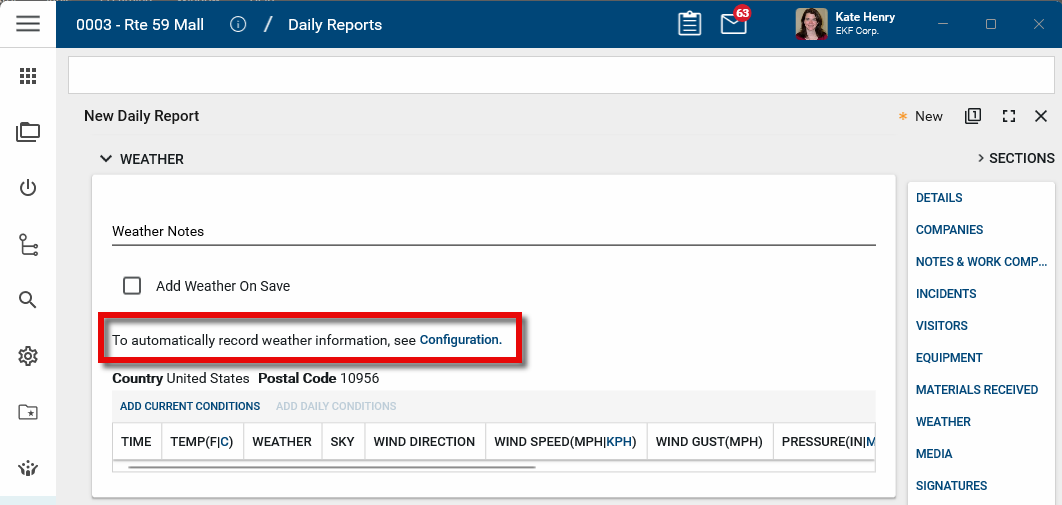Open the search icon in sidebar
This screenshot has width=1062, height=505.
click(28, 300)
